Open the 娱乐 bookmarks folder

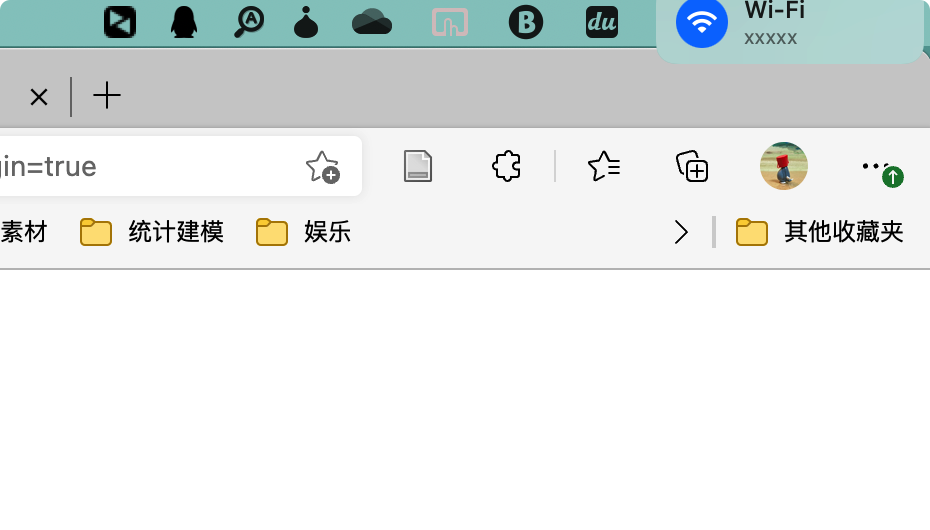coord(304,232)
